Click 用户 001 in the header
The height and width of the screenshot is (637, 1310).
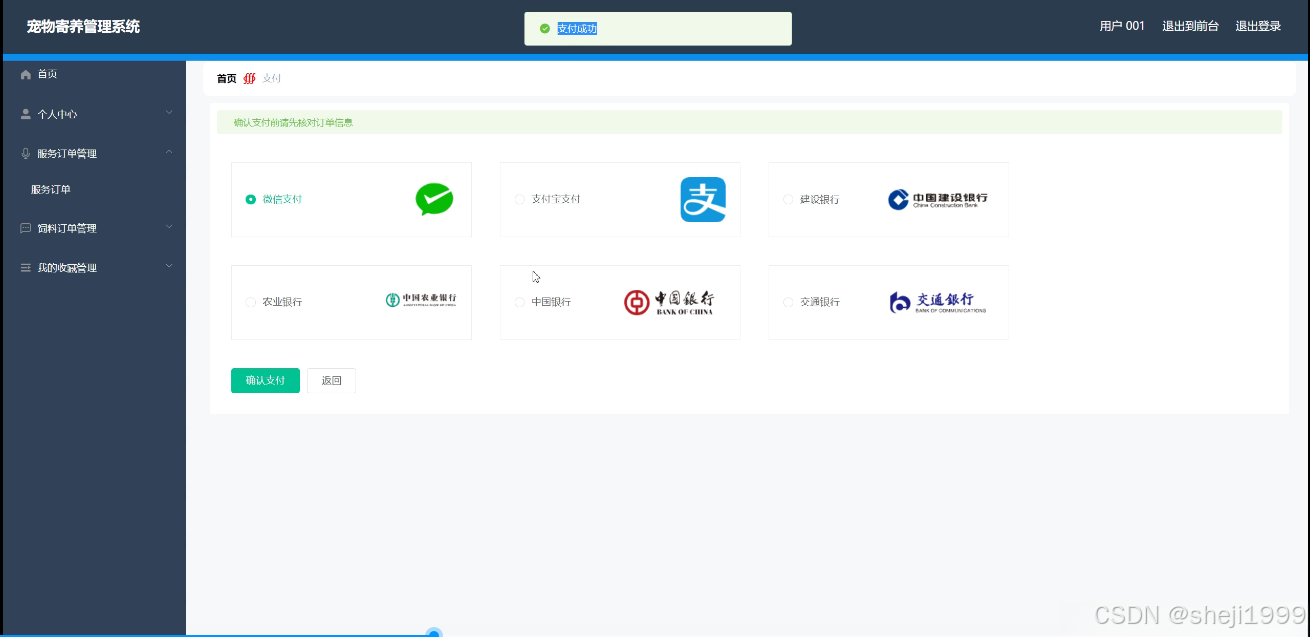1122,26
